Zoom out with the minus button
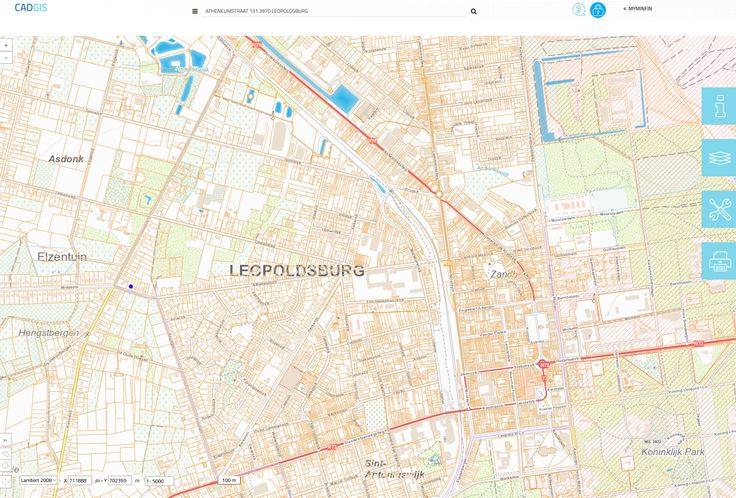 coord(6,58)
